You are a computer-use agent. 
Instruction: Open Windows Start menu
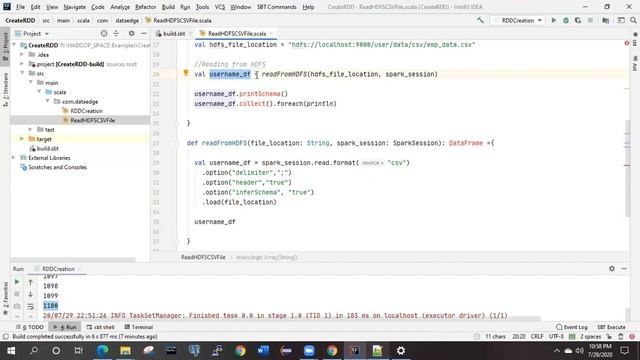11,351
